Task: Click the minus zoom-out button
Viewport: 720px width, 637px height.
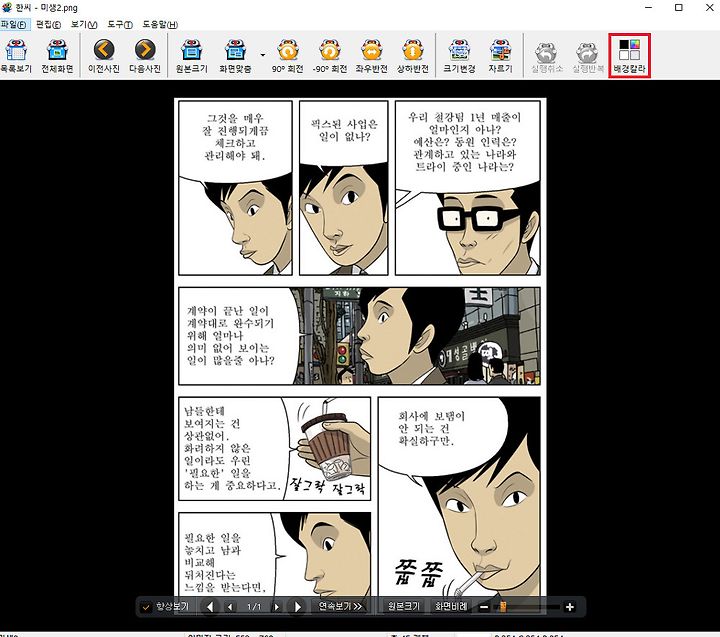Action: coord(484,607)
